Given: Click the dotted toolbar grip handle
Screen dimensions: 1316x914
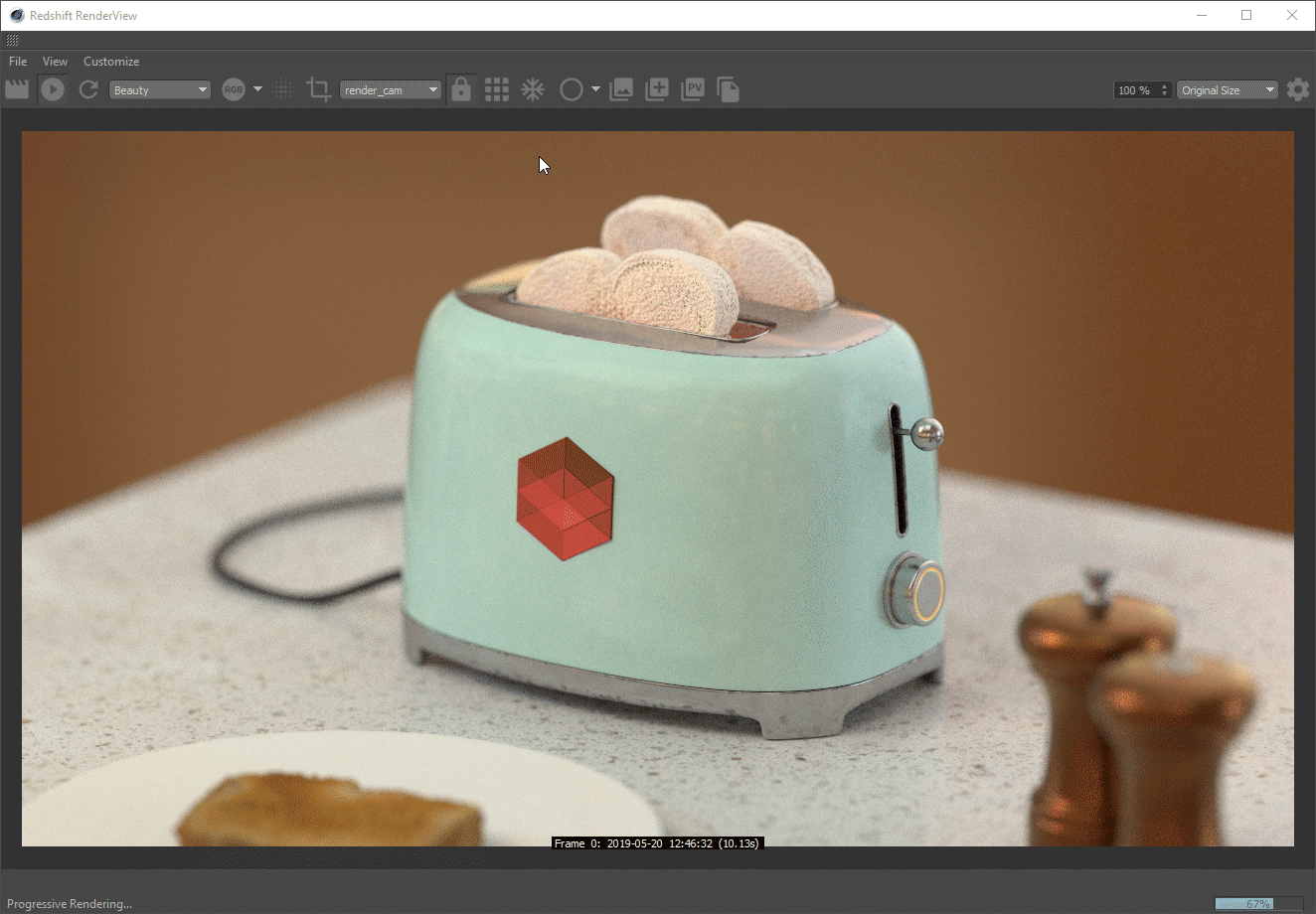Looking at the screenshot, I should point(12,40).
